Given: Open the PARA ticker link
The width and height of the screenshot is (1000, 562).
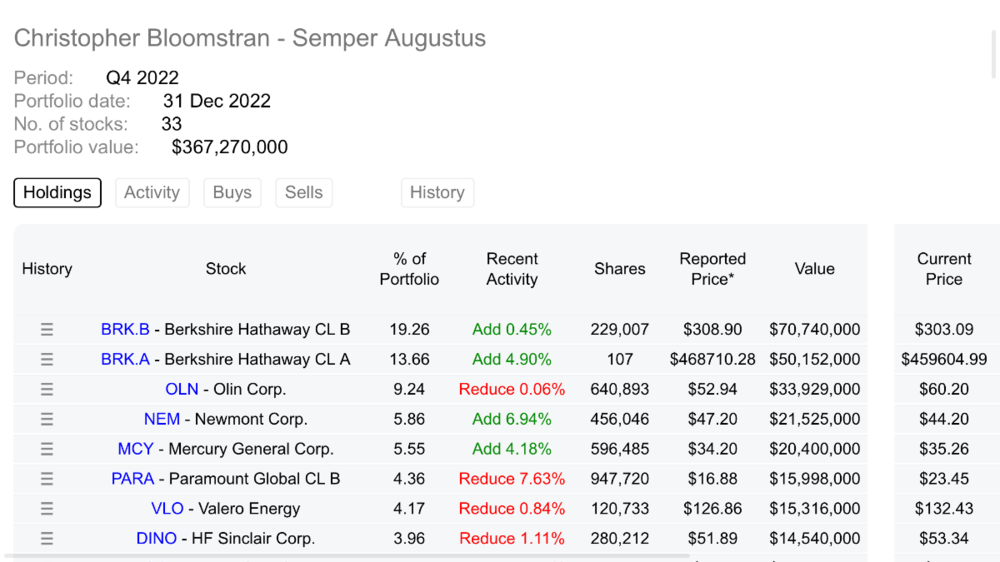Looking at the screenshot, I should [133, 478].
